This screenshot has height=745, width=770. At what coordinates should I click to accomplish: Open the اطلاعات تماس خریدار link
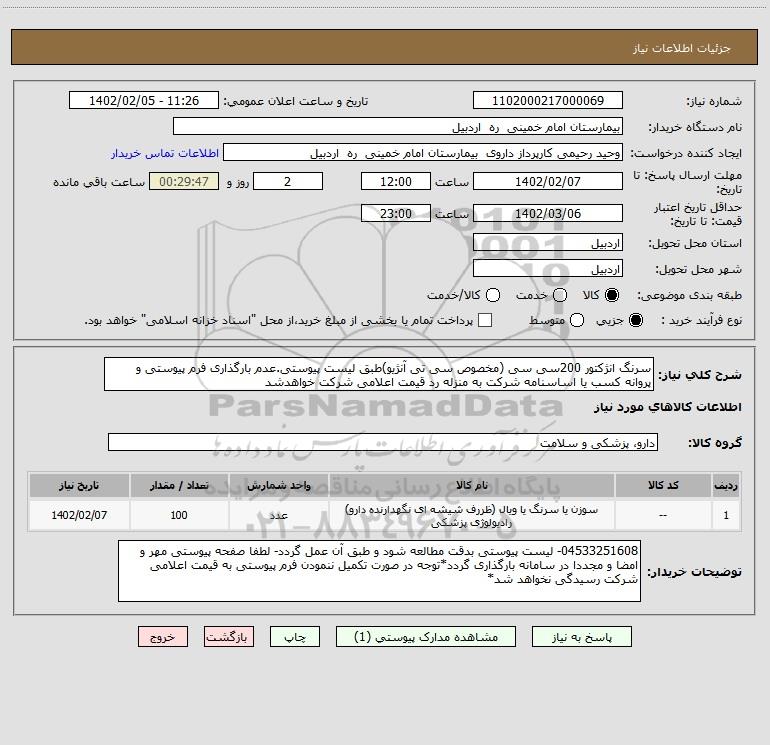(x=165, y=153)
